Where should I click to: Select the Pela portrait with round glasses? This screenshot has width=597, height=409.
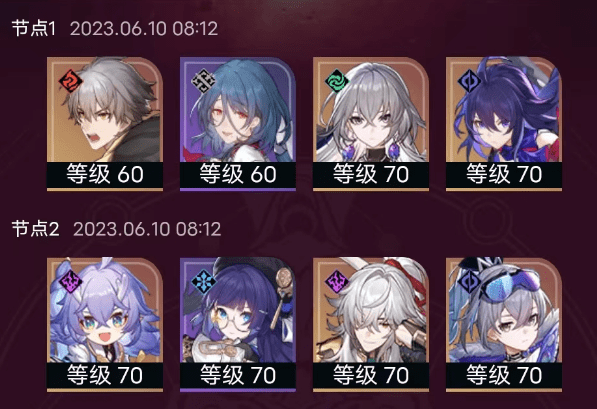238,310
